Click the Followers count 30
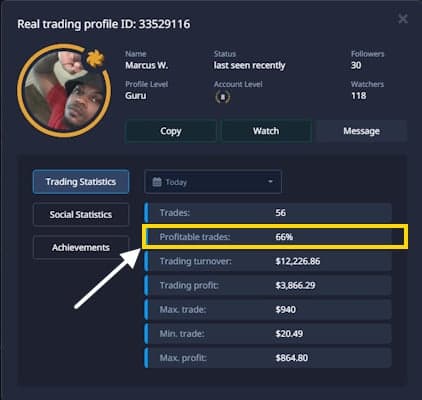 point(356,65)
